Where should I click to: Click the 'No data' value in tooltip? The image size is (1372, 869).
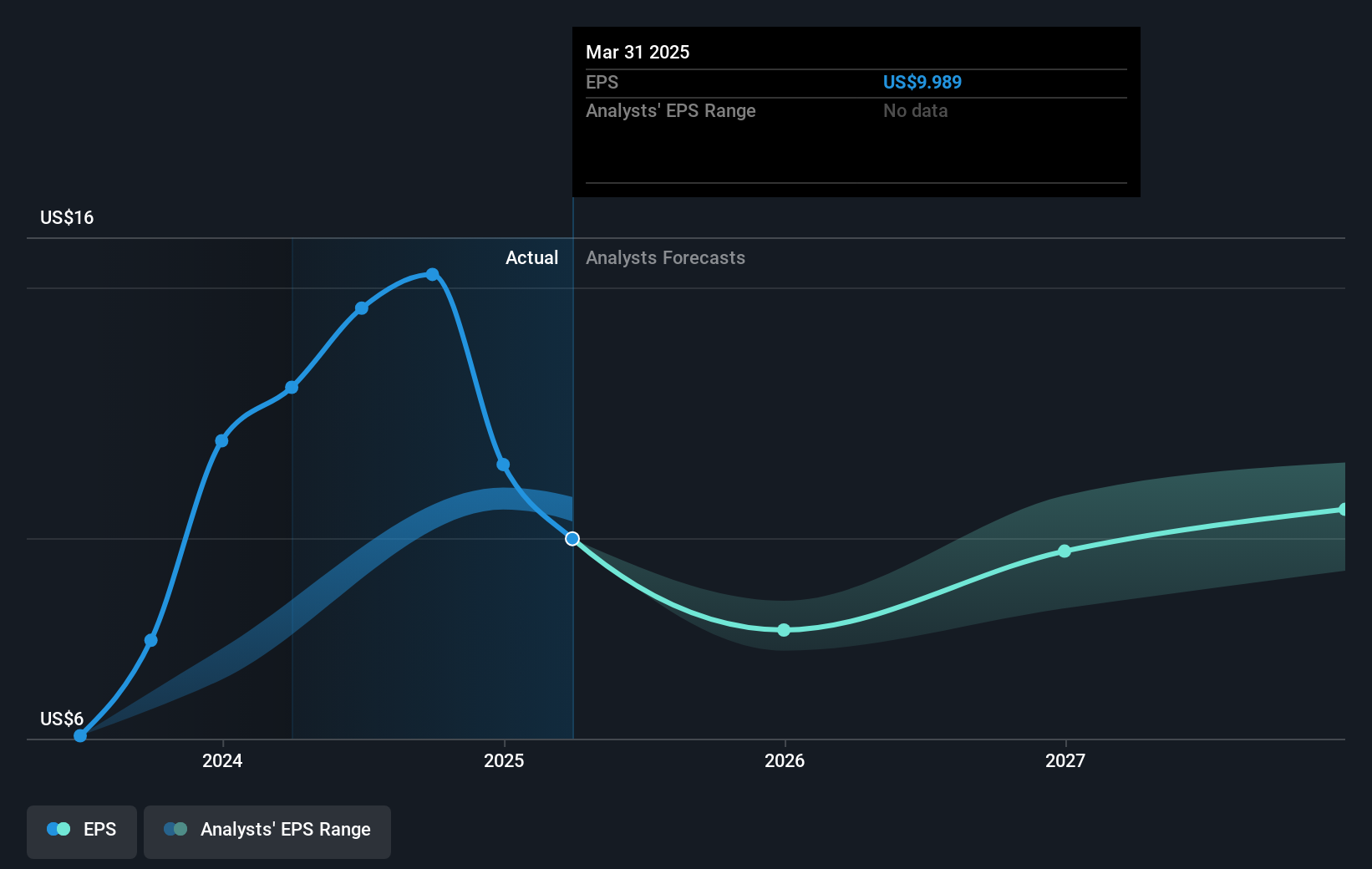(x=915, y=110)
